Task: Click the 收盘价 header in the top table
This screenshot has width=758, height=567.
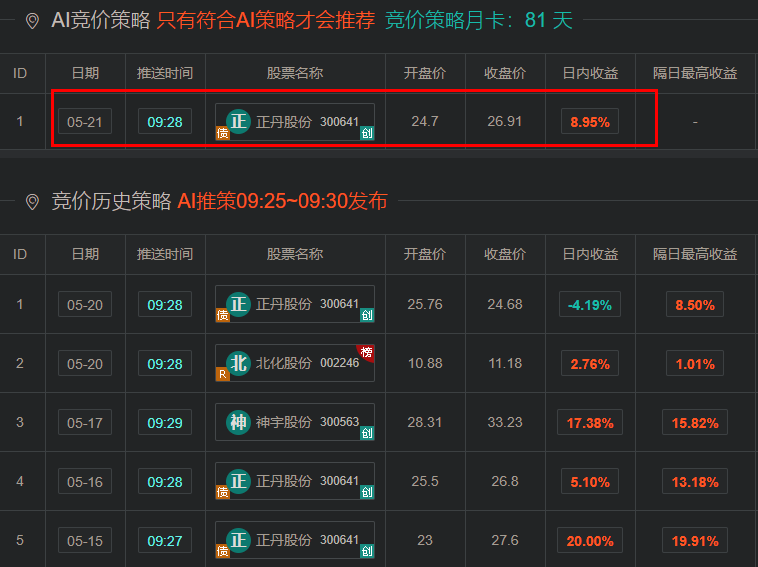Action: (505, 73)
